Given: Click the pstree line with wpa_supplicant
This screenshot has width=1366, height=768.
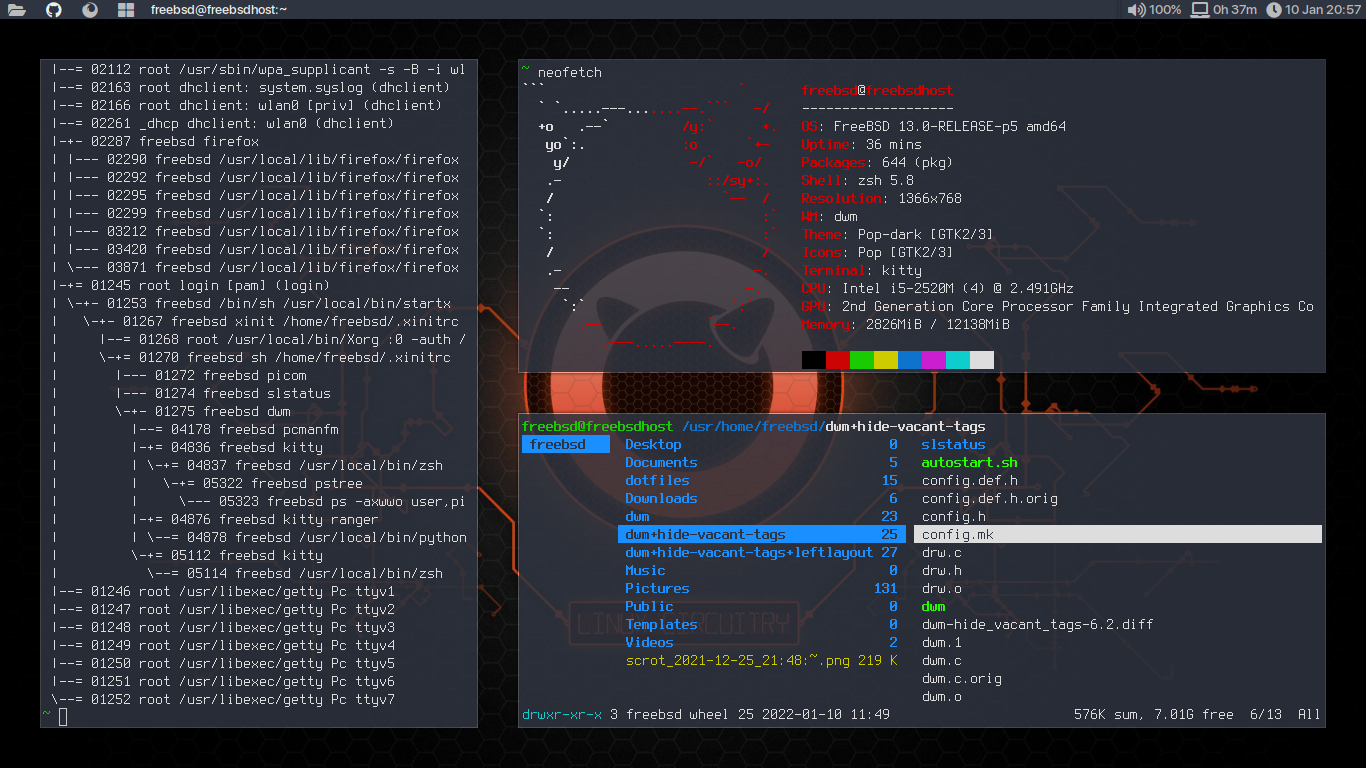Looking at the screenshot, I should (x=258, y=70).
